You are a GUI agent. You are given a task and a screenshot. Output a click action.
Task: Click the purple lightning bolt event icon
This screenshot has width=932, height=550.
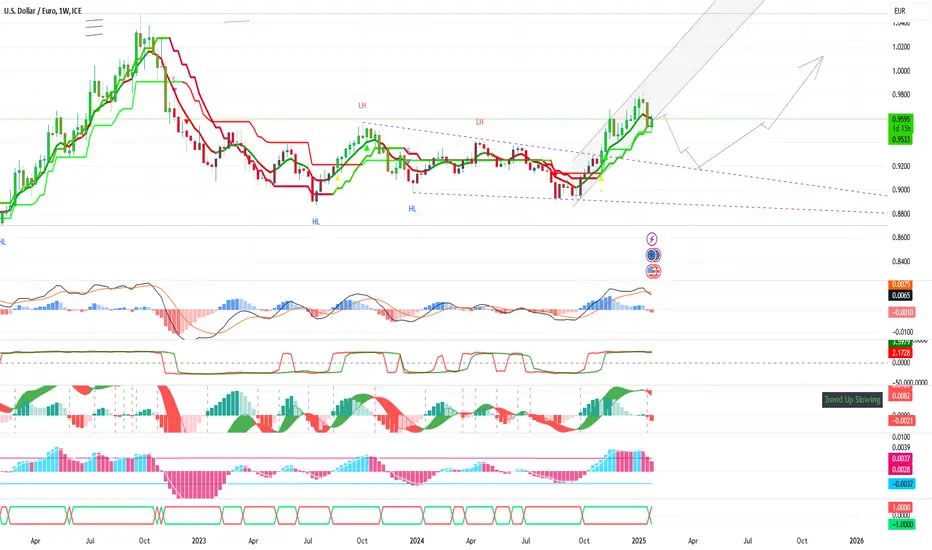point(652,239)
